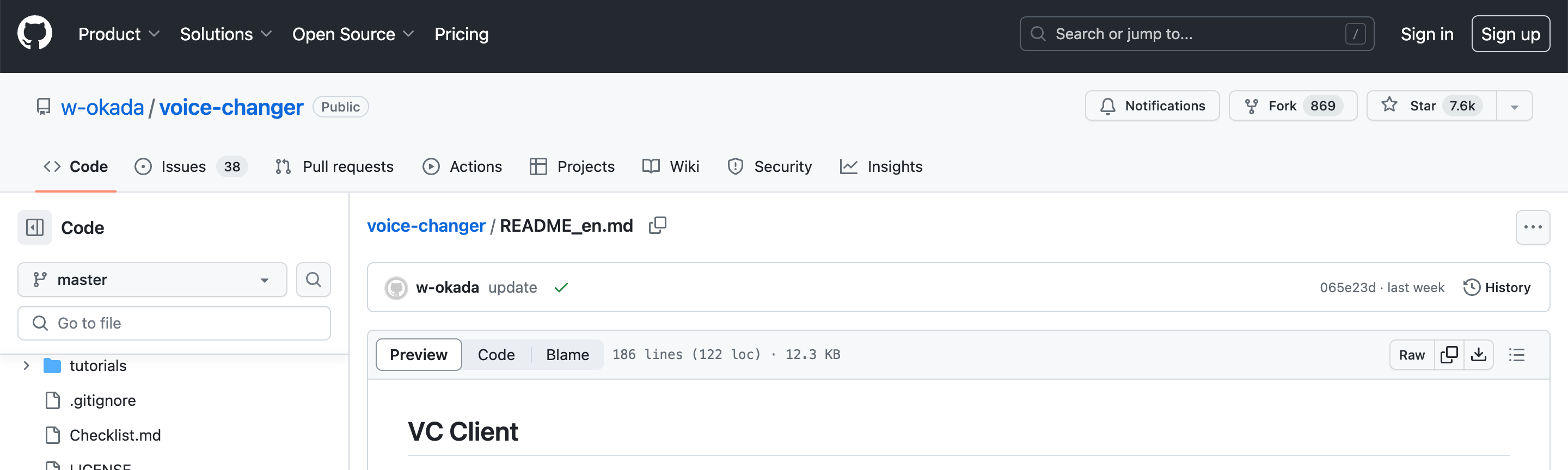The height and width of the screenshot is (470, 1568).
Task: Switch to the Issues tab
Action: 191,166
